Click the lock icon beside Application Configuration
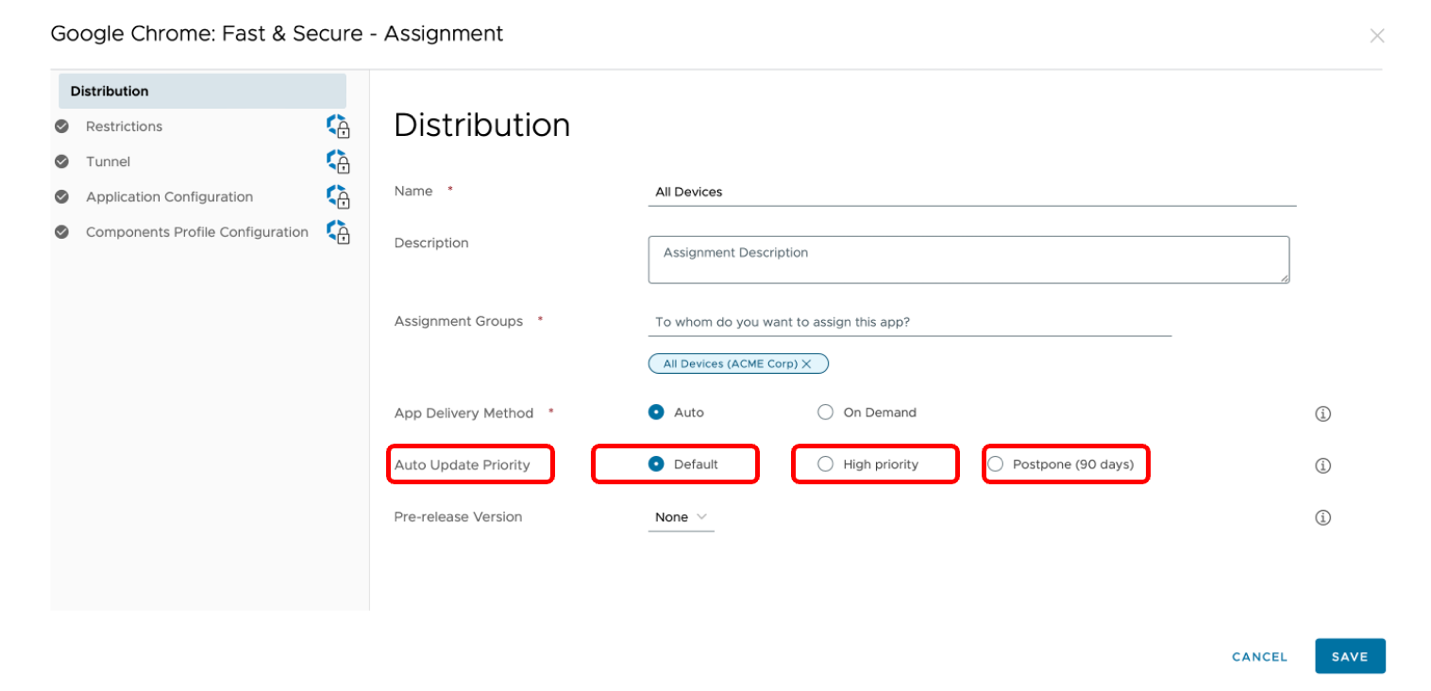Image resolution: width=1431 pixels, height=691 pixels. click(x=339, y=197)
